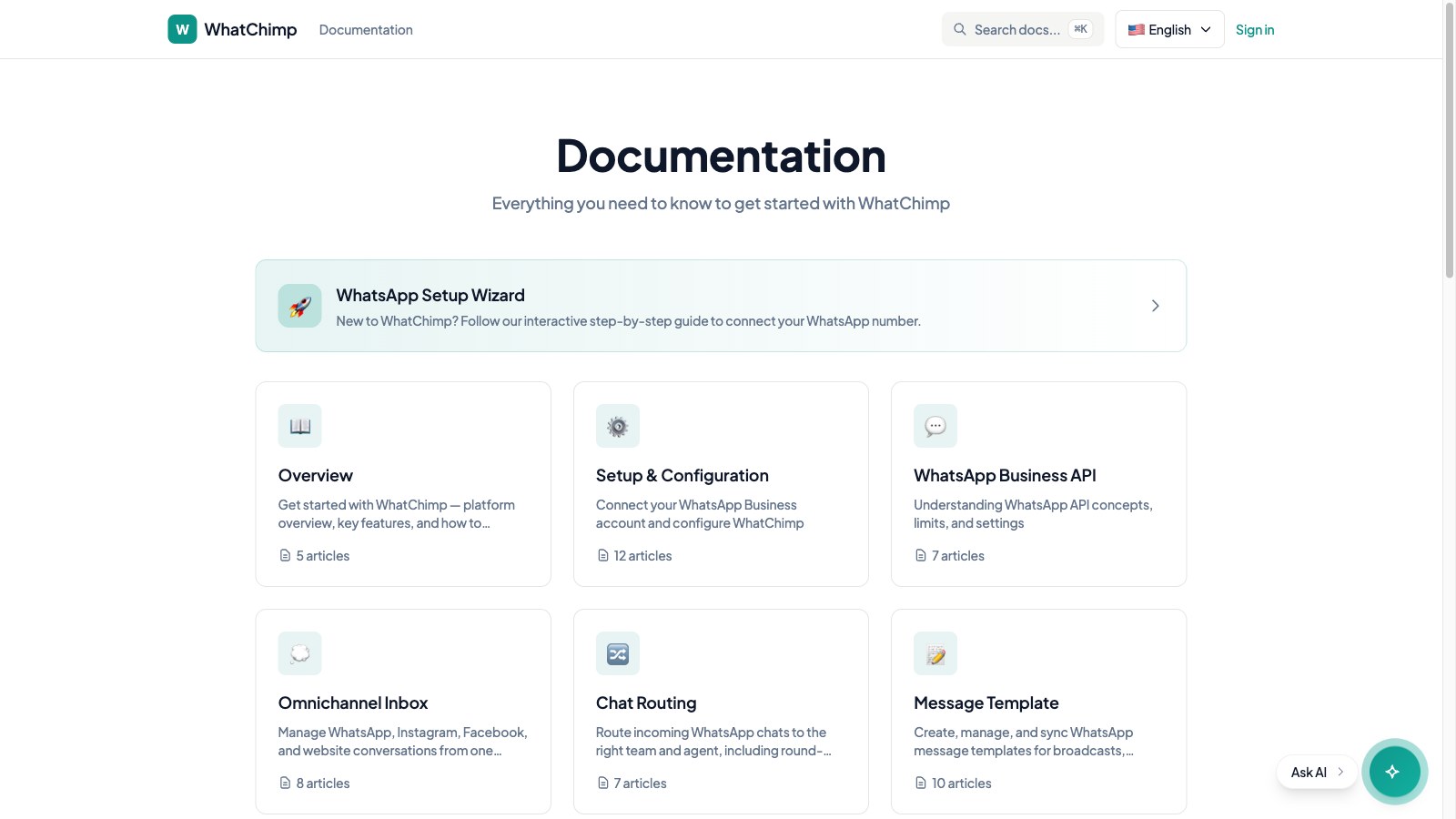Open the Message Template card title
This screenshot has height=819, width=1456.
(986, 703)
